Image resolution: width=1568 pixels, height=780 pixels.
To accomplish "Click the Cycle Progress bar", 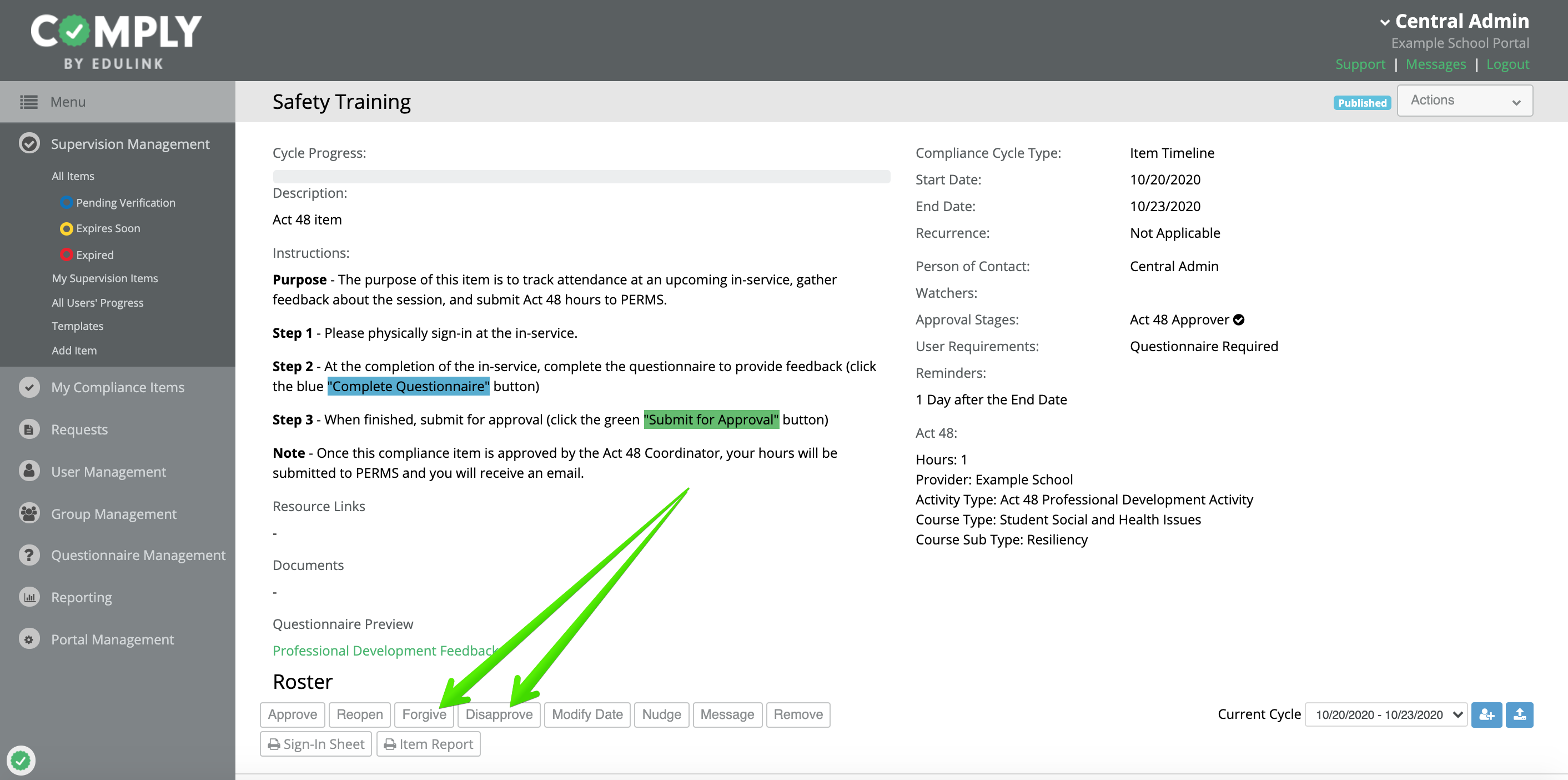I will tap(581, 177).
